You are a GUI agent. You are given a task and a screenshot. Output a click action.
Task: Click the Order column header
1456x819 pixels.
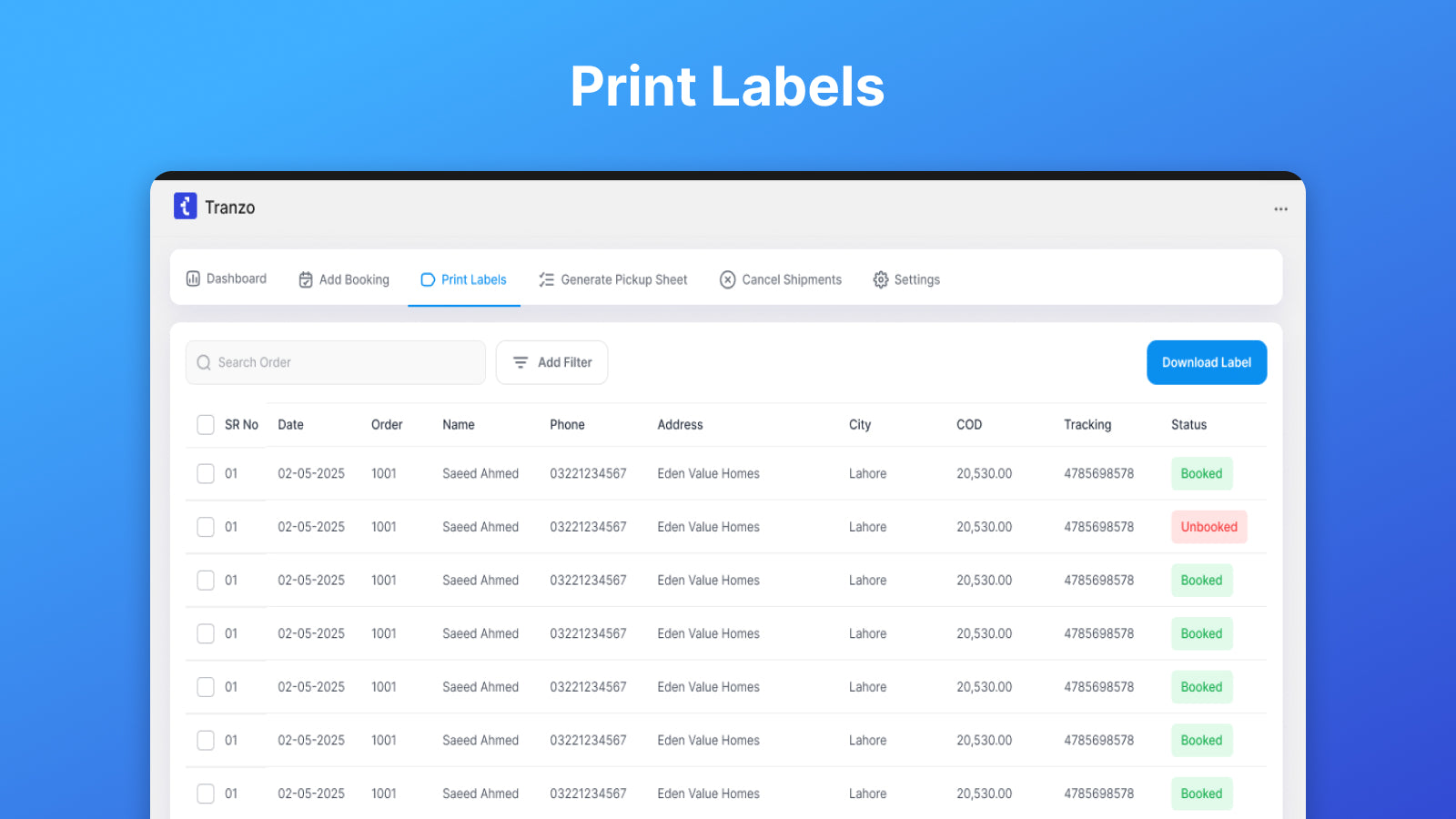tap(387, 425)
